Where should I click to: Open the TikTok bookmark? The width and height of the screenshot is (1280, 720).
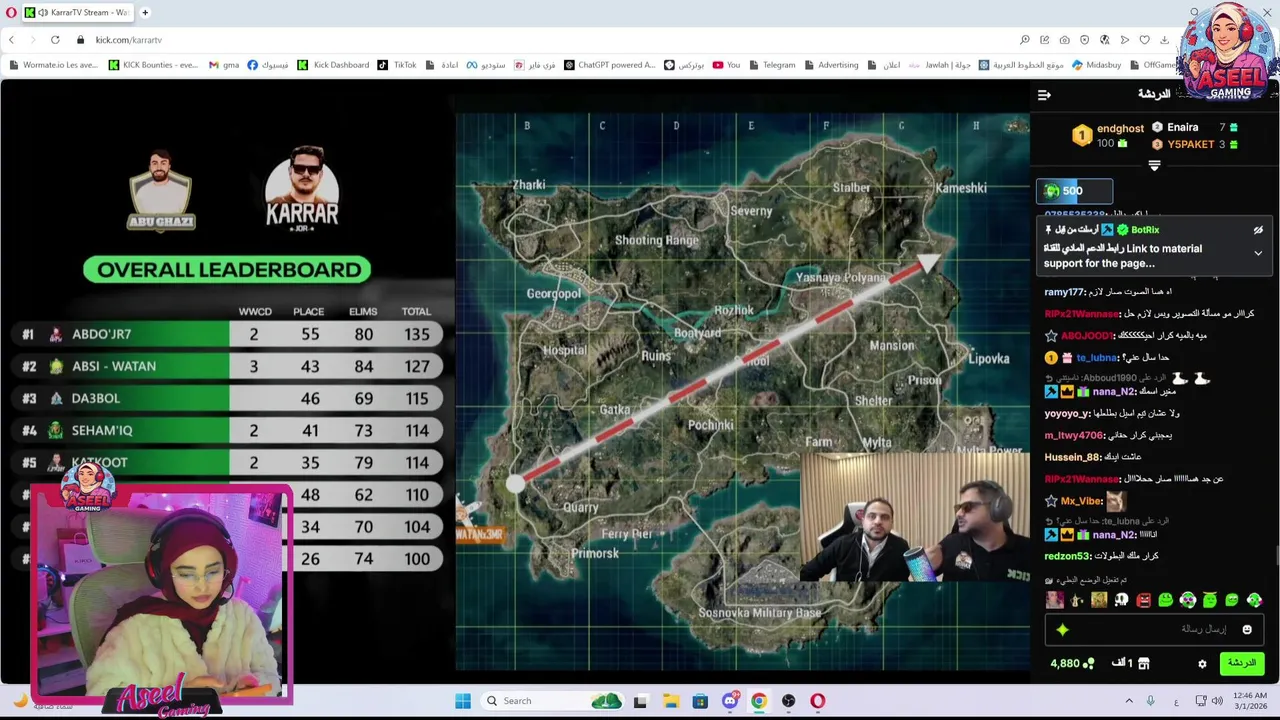coord(397,65)
